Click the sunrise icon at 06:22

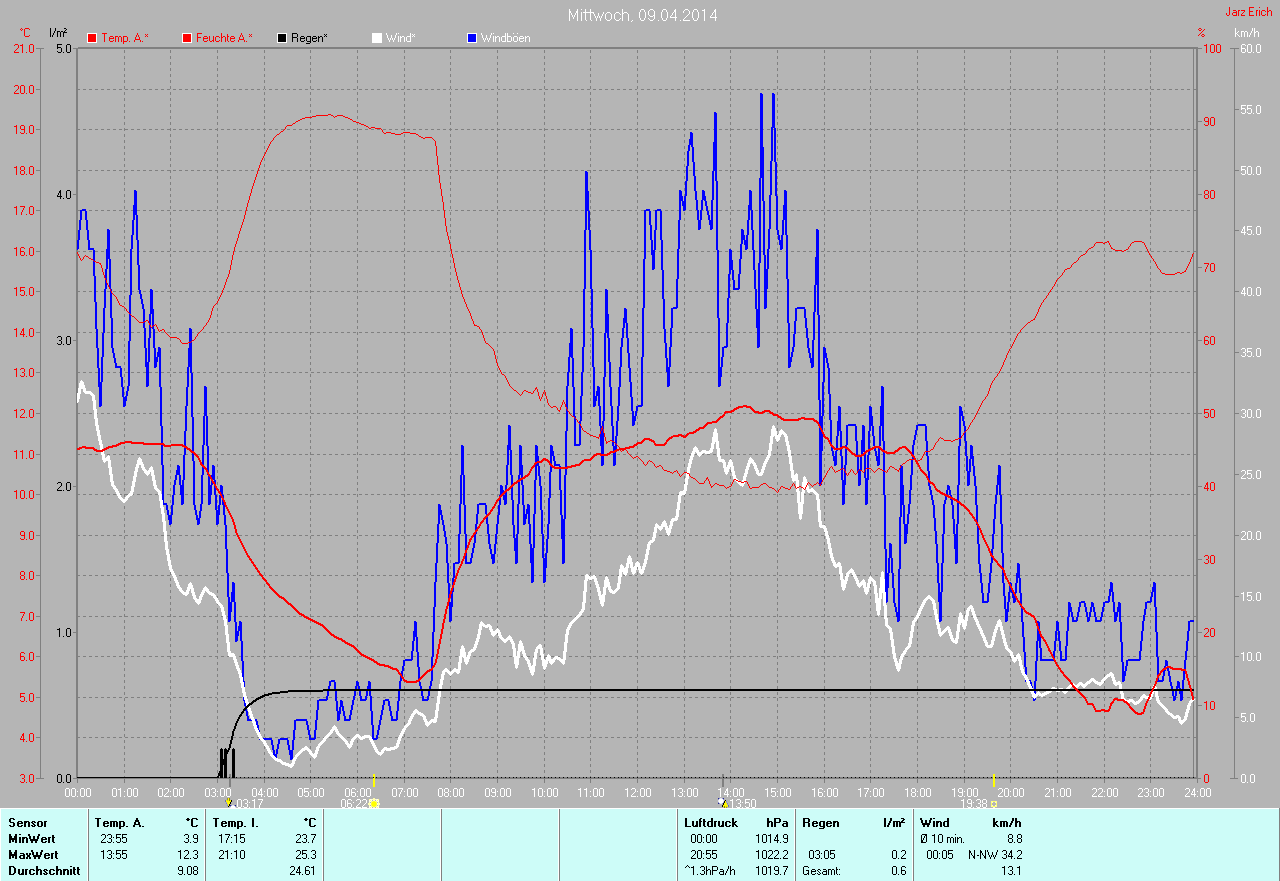coord(375,803)
